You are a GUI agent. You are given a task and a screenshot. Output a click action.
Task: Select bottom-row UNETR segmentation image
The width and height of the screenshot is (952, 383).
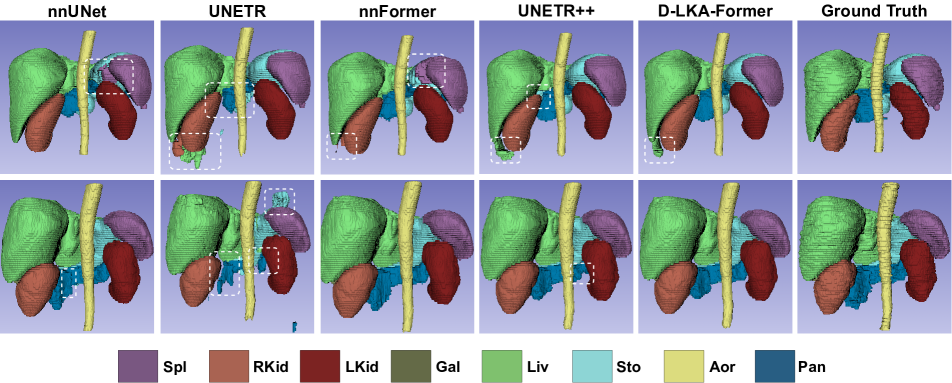(x=237, y=257)
